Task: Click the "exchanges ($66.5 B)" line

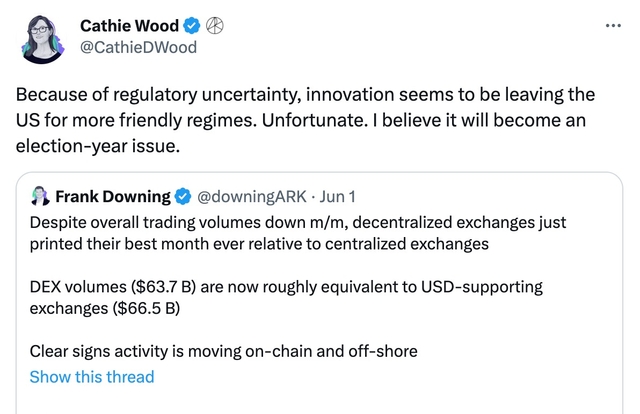Action: click(105, 308)
